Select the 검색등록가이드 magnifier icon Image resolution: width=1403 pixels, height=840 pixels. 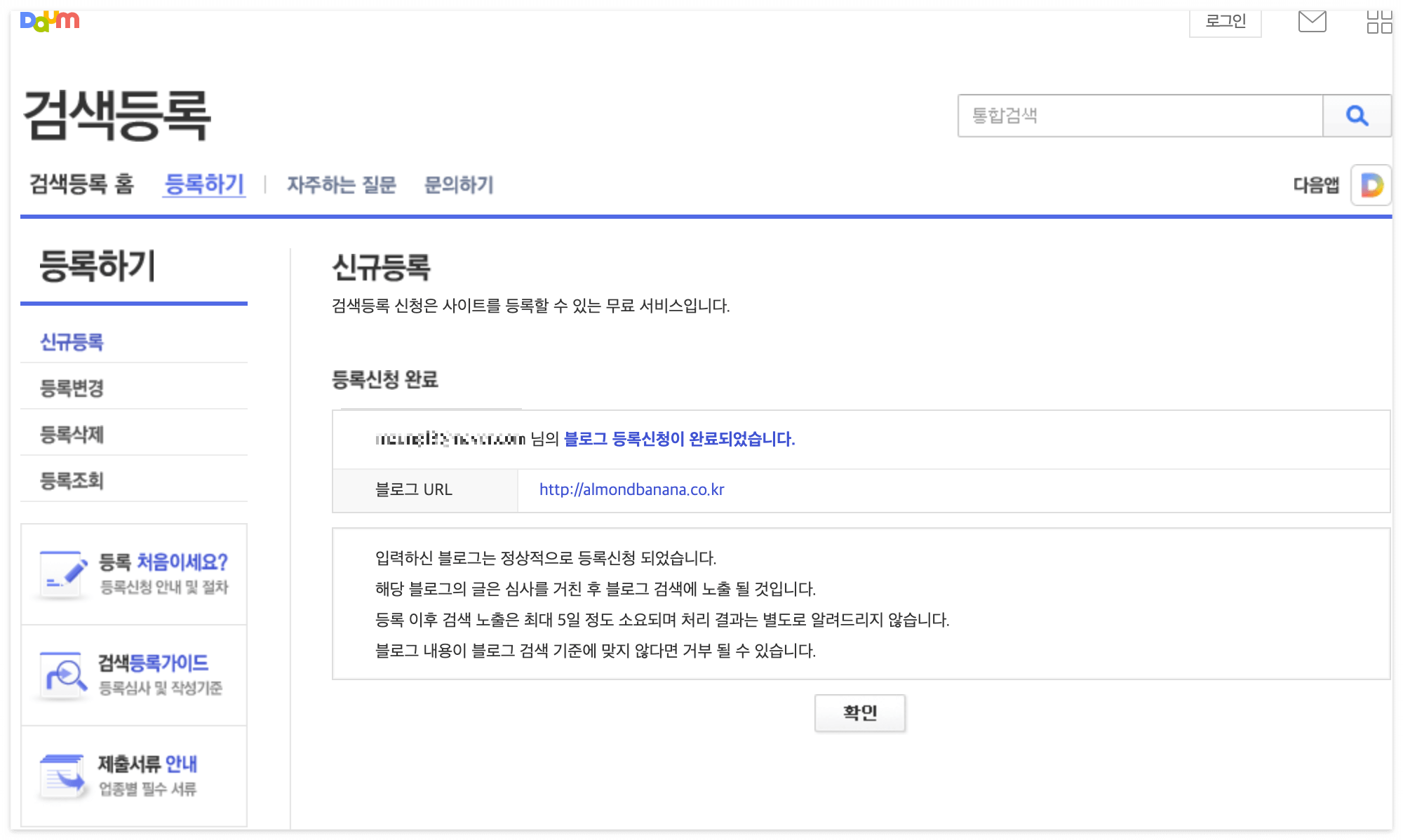pos(62,672)
